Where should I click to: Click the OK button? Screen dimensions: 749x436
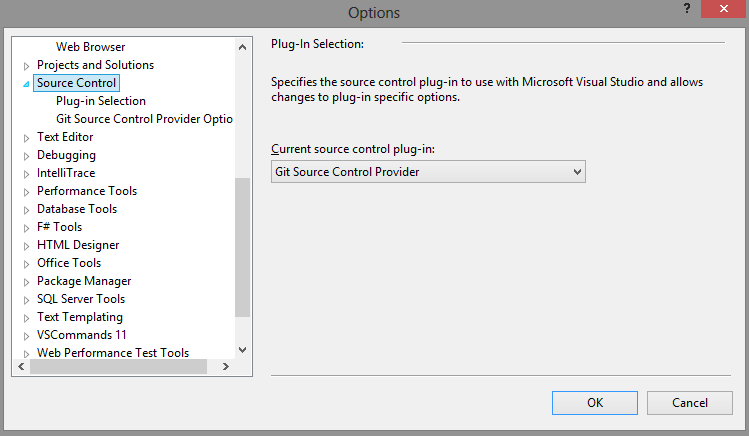pyautogui.click(x=595, y=403)
